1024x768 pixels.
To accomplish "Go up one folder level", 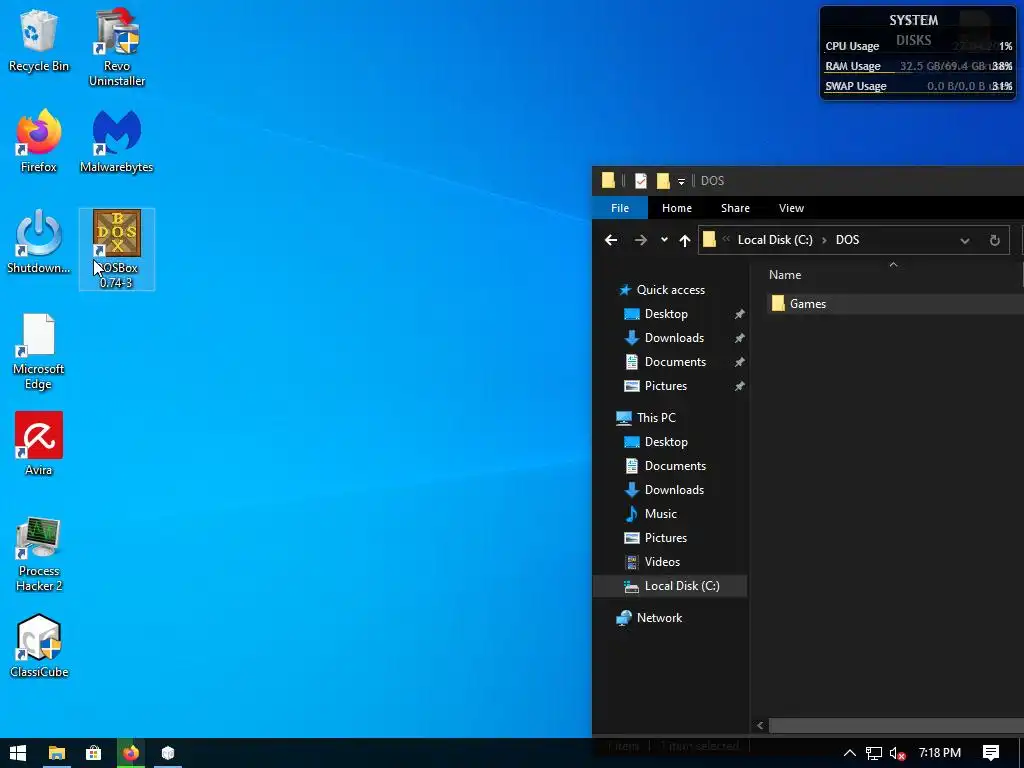I will point(684,240).
